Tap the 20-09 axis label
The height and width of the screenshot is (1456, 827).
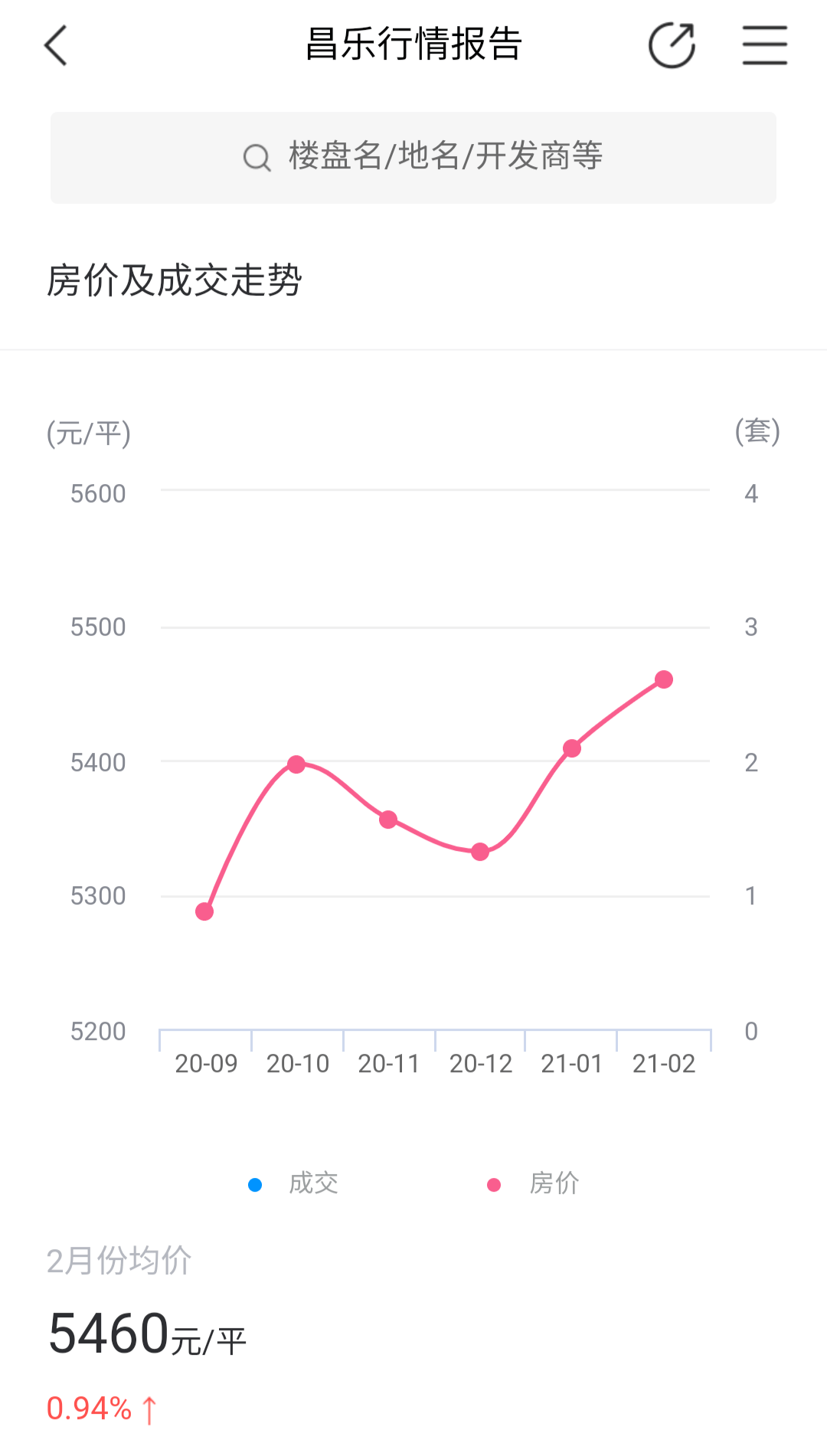pos(206,1064)
